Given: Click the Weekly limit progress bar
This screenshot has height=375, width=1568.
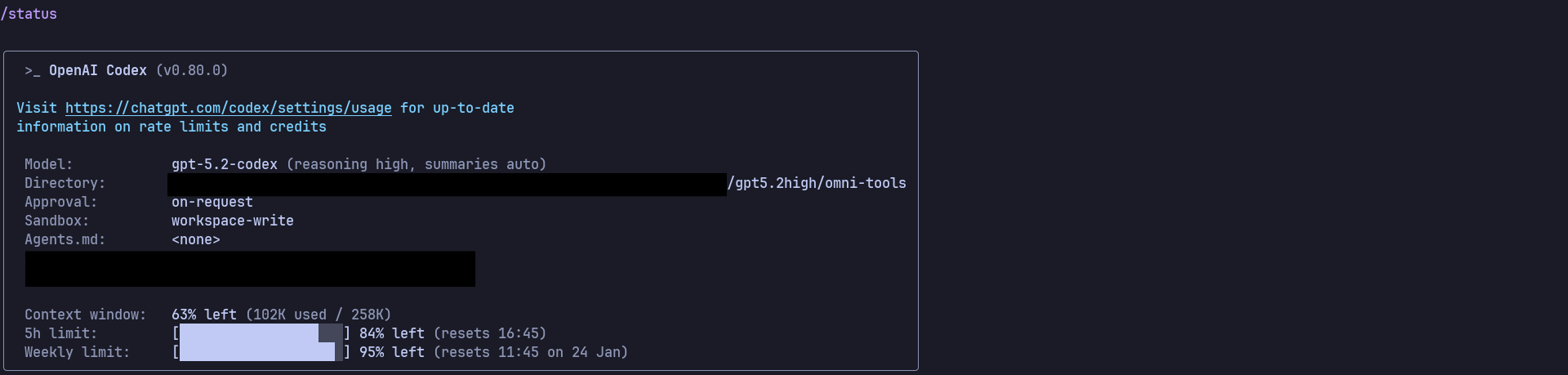Looking at the screenshot, I should click(261, 352).
